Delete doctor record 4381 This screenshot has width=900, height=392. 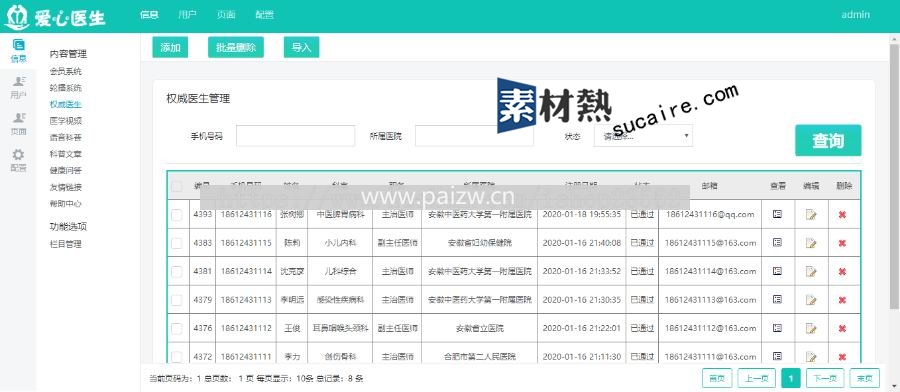point(842,271)
